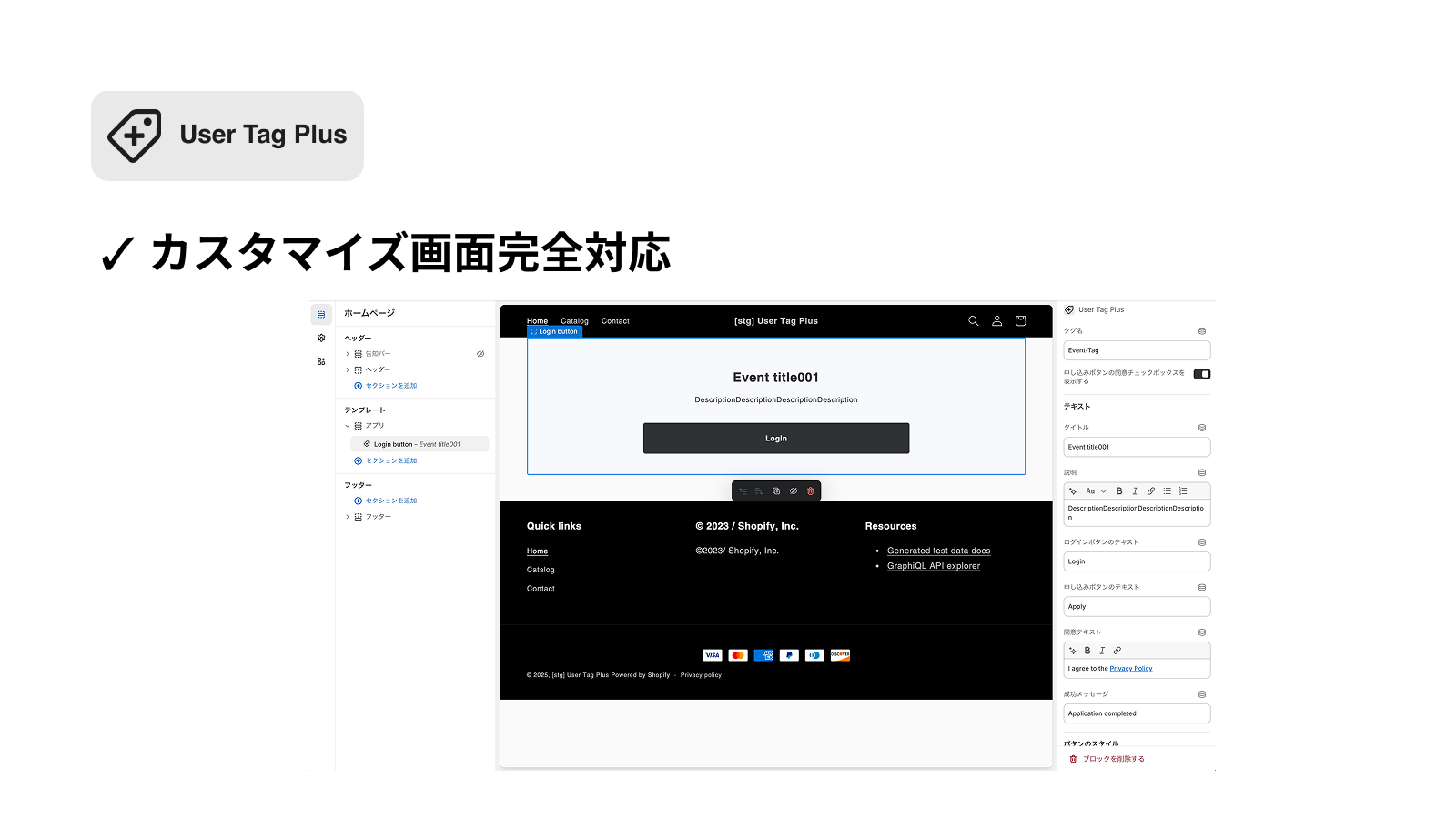Click Catalog under Quick links
The image size is (1456, 819).
pos(541,570)
